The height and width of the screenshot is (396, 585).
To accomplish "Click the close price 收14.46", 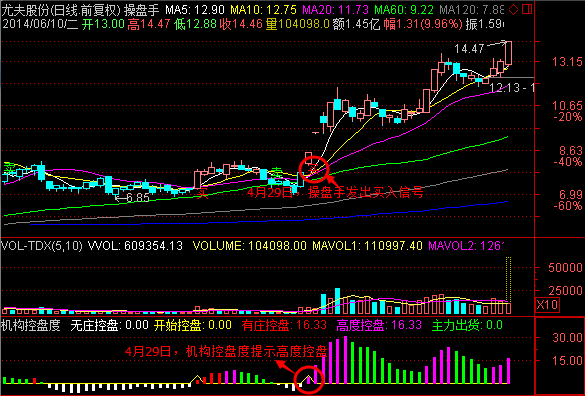I will [x=241, y=24].
